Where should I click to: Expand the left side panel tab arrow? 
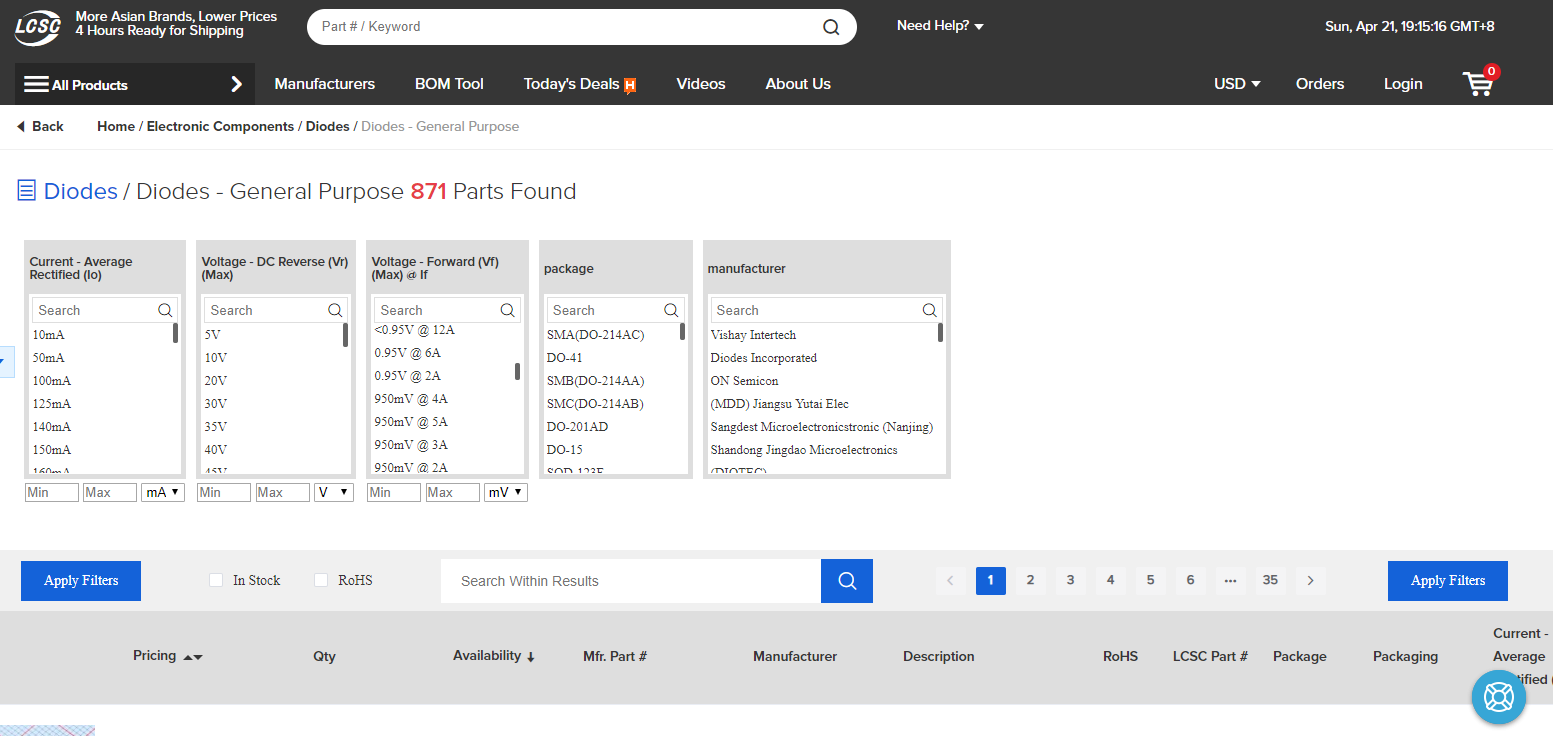[6, 362]
